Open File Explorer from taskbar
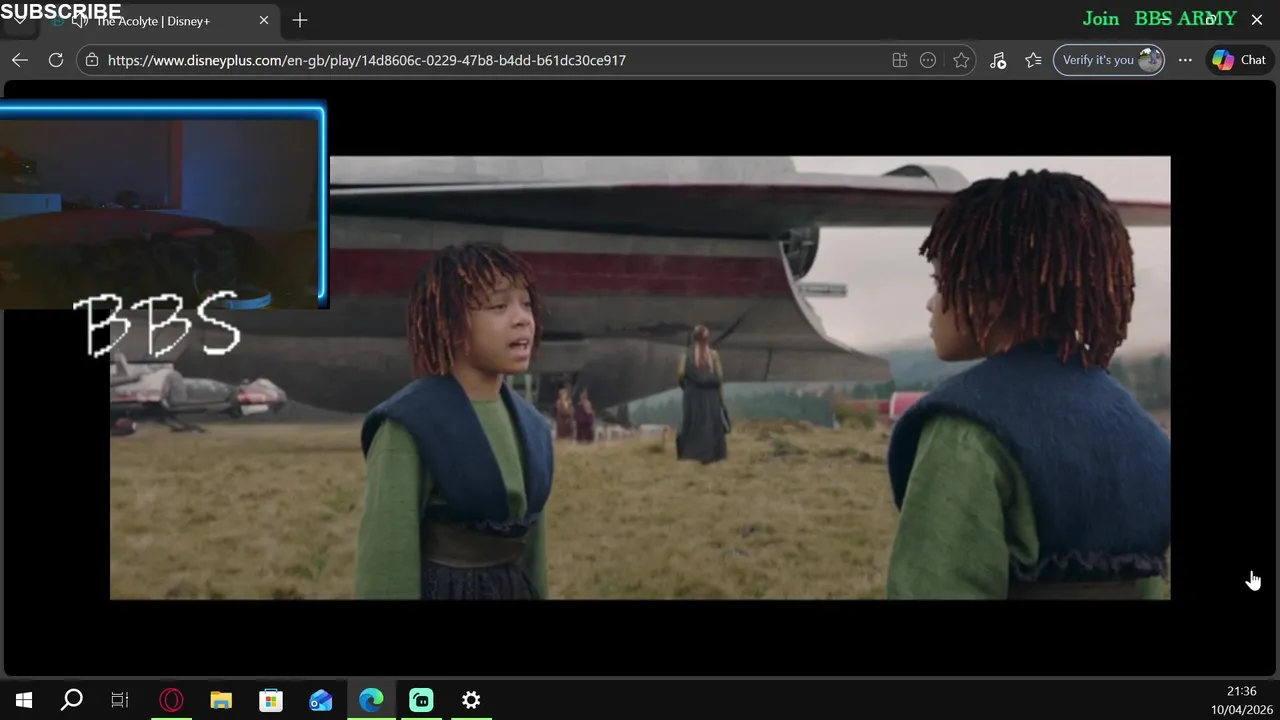 pyautogui.click(x=221, y=700)
